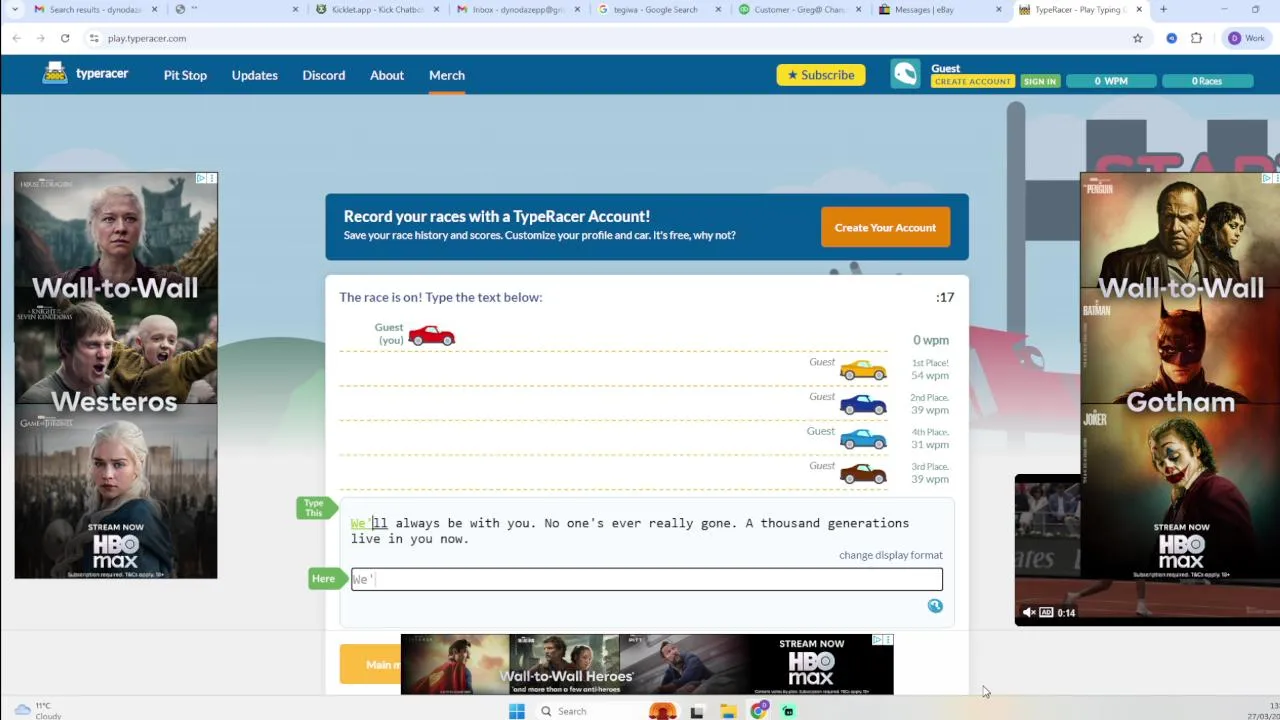The width and height of the screenshot is (1280, 720).
Task: Mute the video ad in the corner
Action: tap(1029, 612)
